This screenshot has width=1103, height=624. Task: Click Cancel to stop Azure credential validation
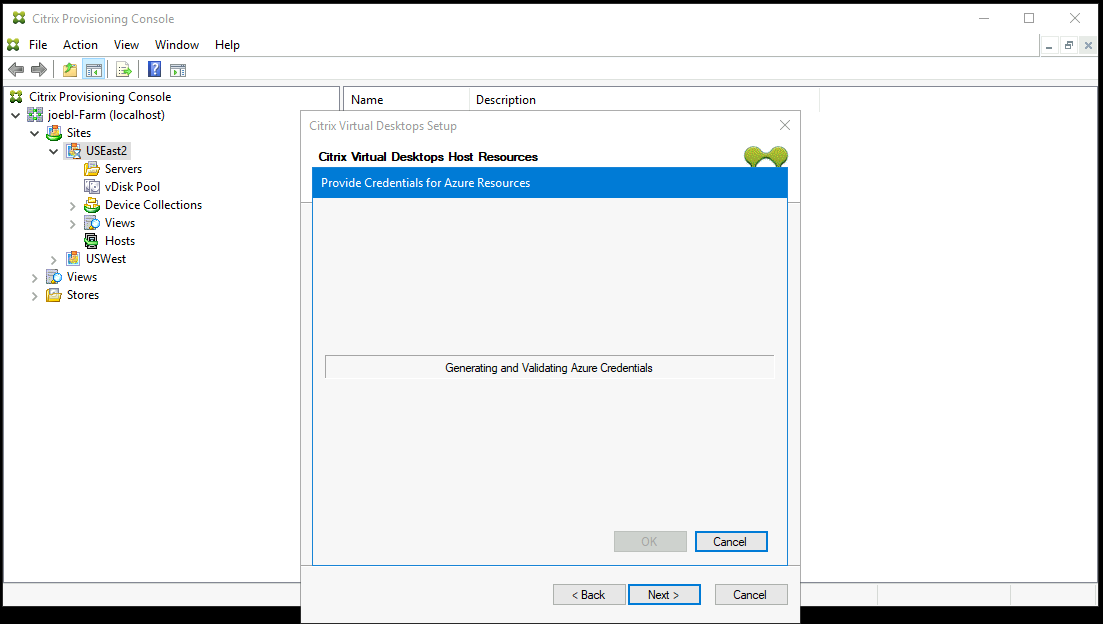tap(731, 541)
